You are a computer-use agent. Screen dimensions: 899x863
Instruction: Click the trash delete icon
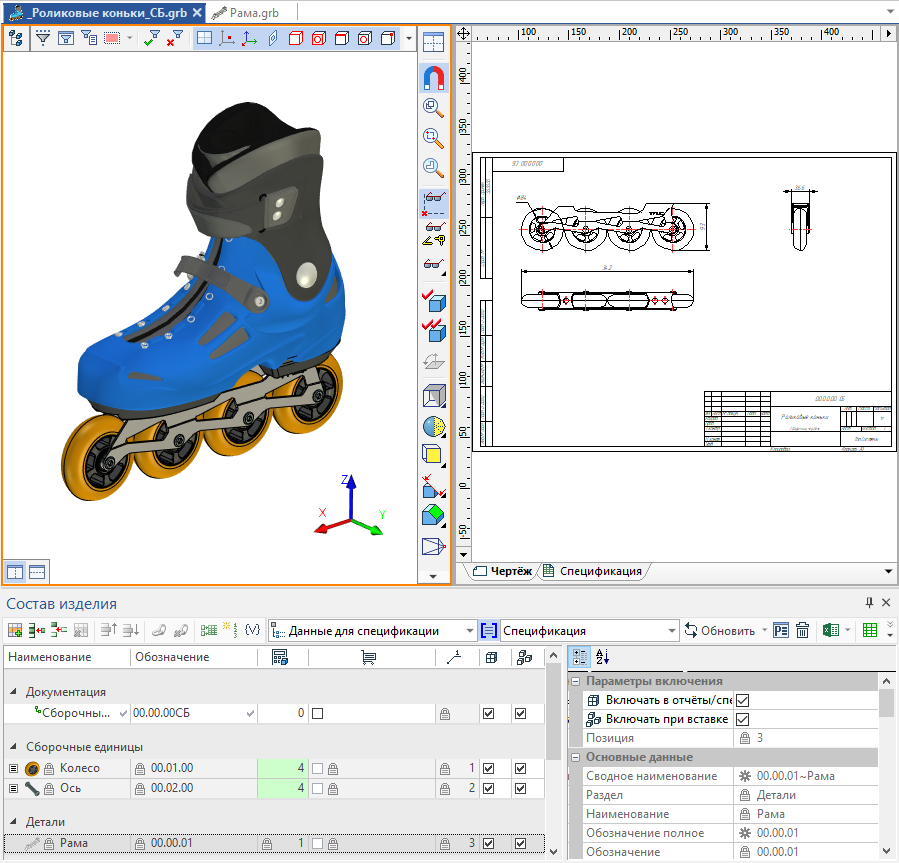tap(802, 631)
